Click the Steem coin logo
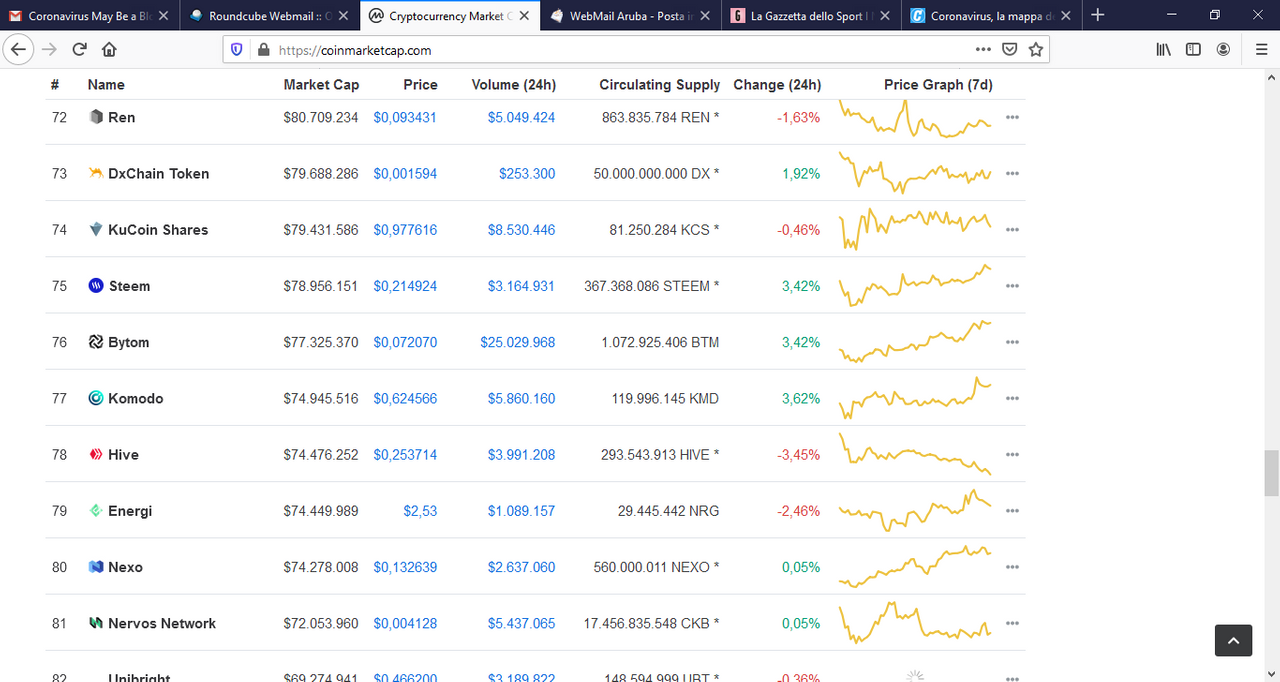The image size is (1280, 682). pos(96,285)
